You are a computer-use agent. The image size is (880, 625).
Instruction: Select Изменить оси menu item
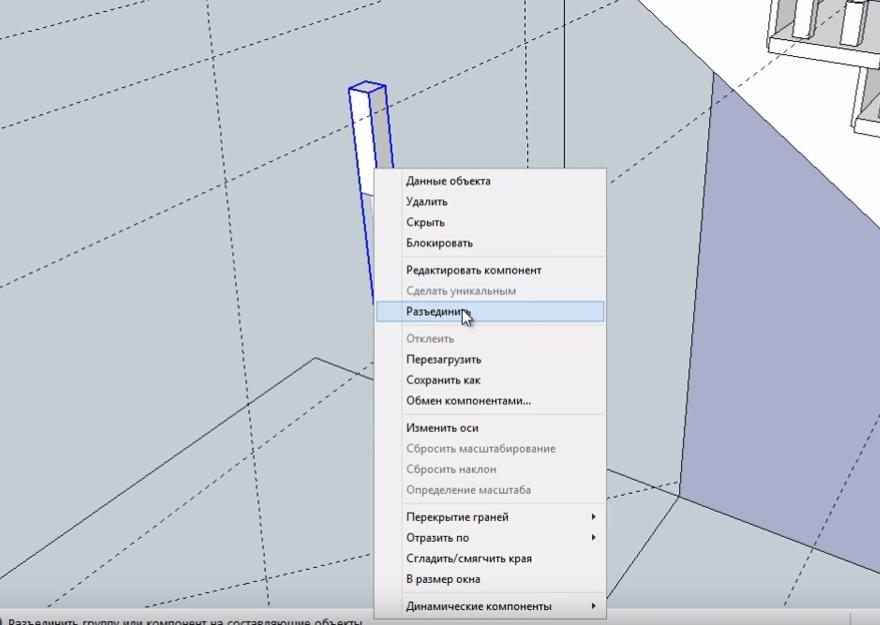[x=441, y=428]
